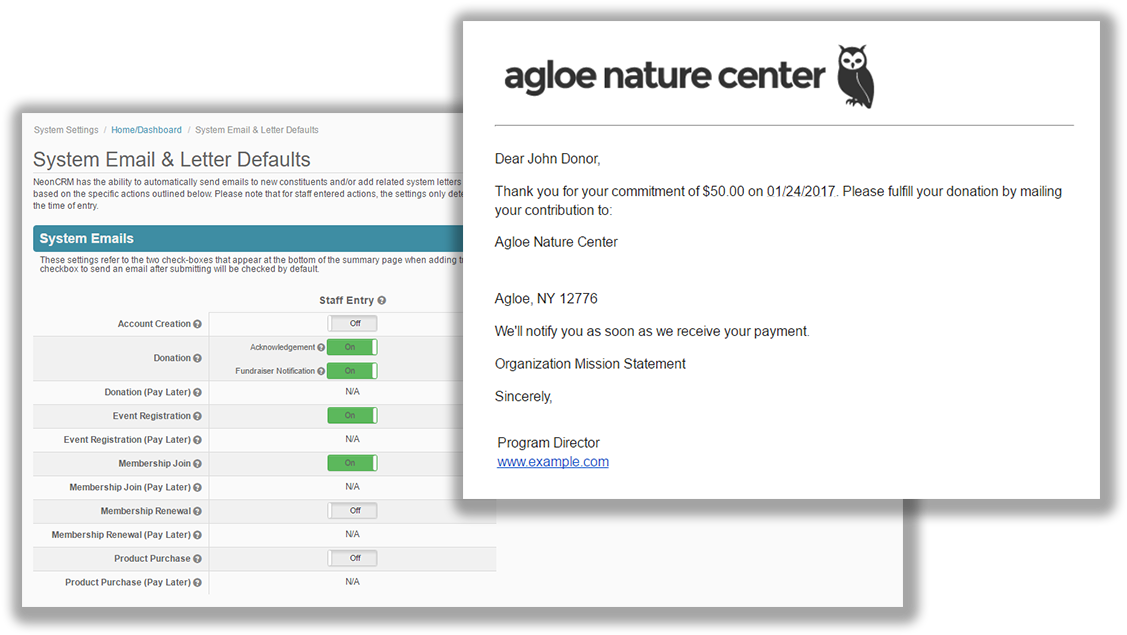This screenshot has width=1127, height=635.
Task: Click help icon beside Staff Entry header
Action: (382, 301)
